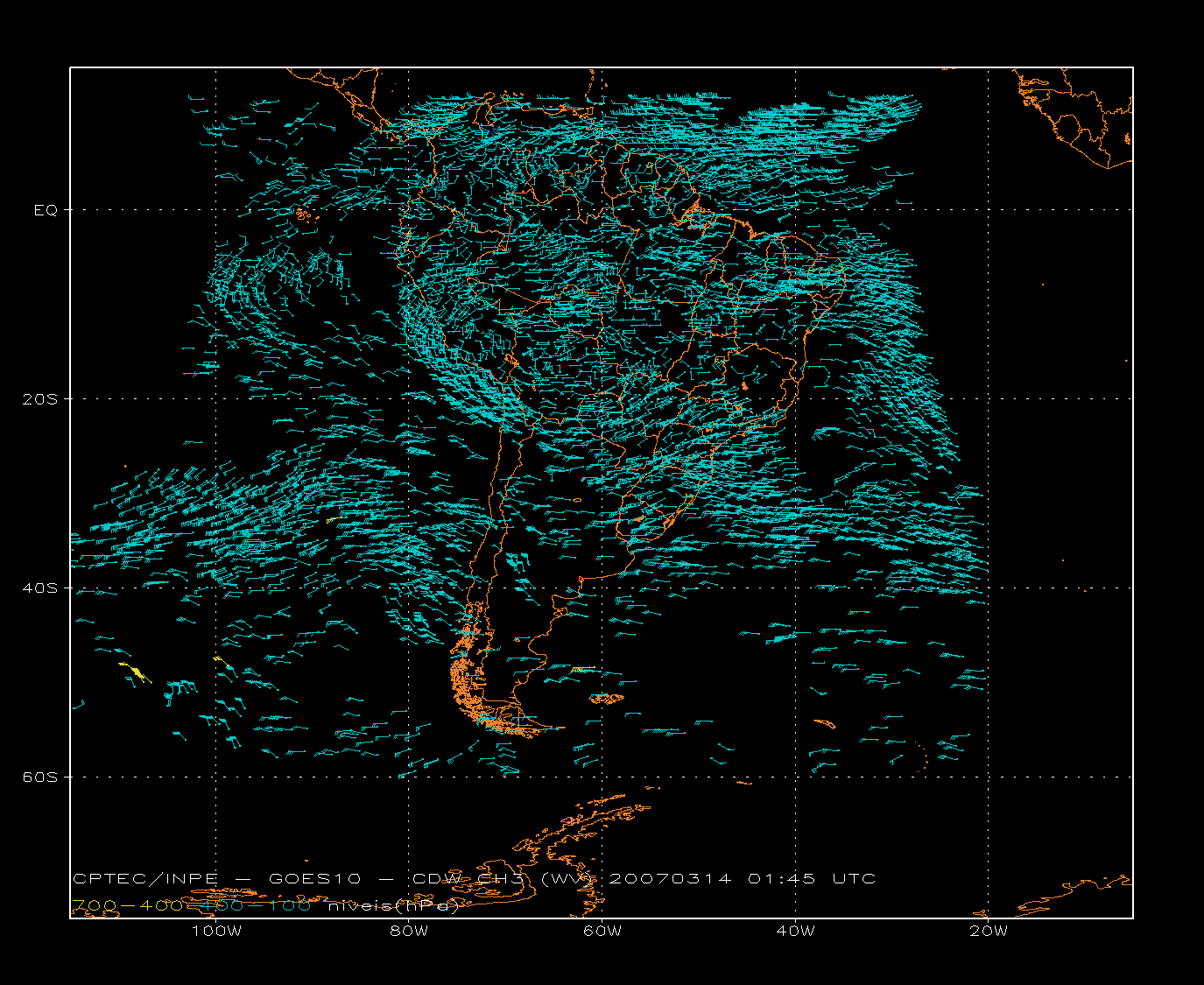Click the 20W longitude label

[x=989, y=931]
